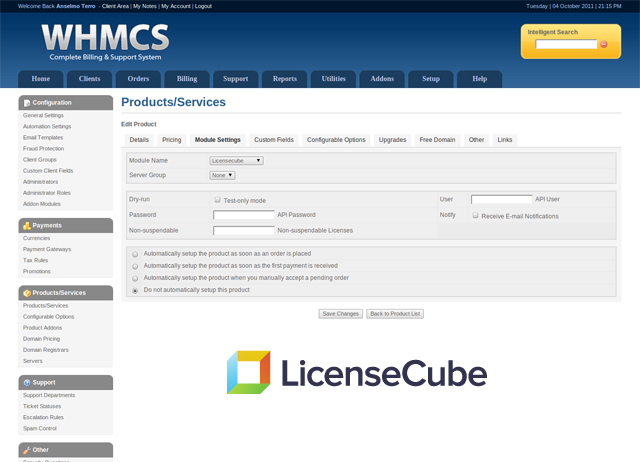The width and height of the screenshot is (640, 462).
Task: Open Domain Registrars in sidebar
Action: point(46,350)
